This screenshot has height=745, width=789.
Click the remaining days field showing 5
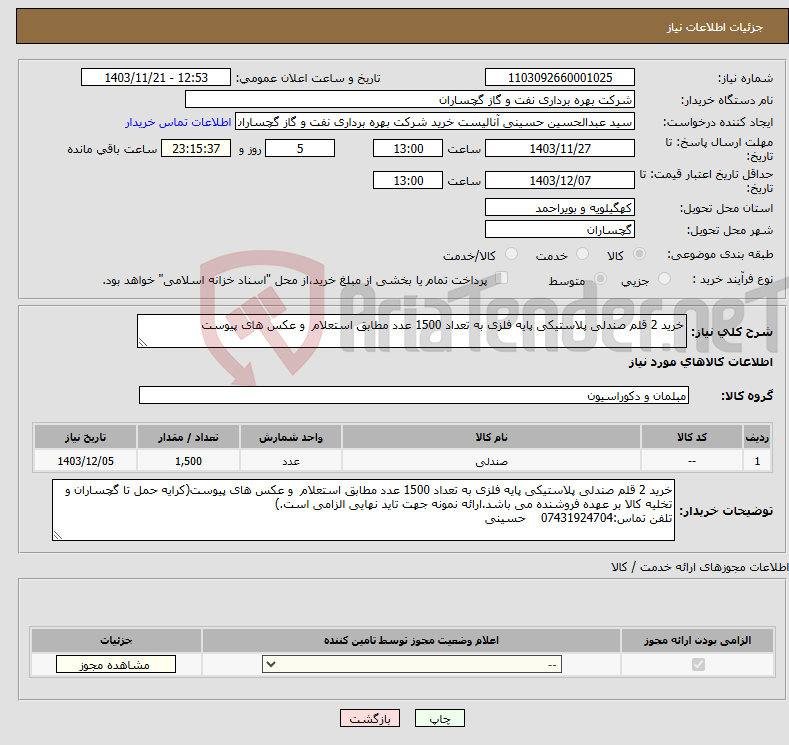[x=300, y=148]
